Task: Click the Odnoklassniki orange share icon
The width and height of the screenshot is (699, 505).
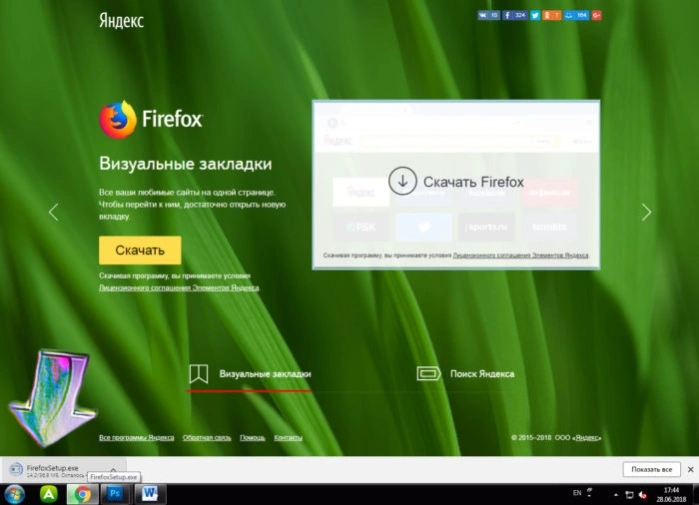Action: [552, 15]
